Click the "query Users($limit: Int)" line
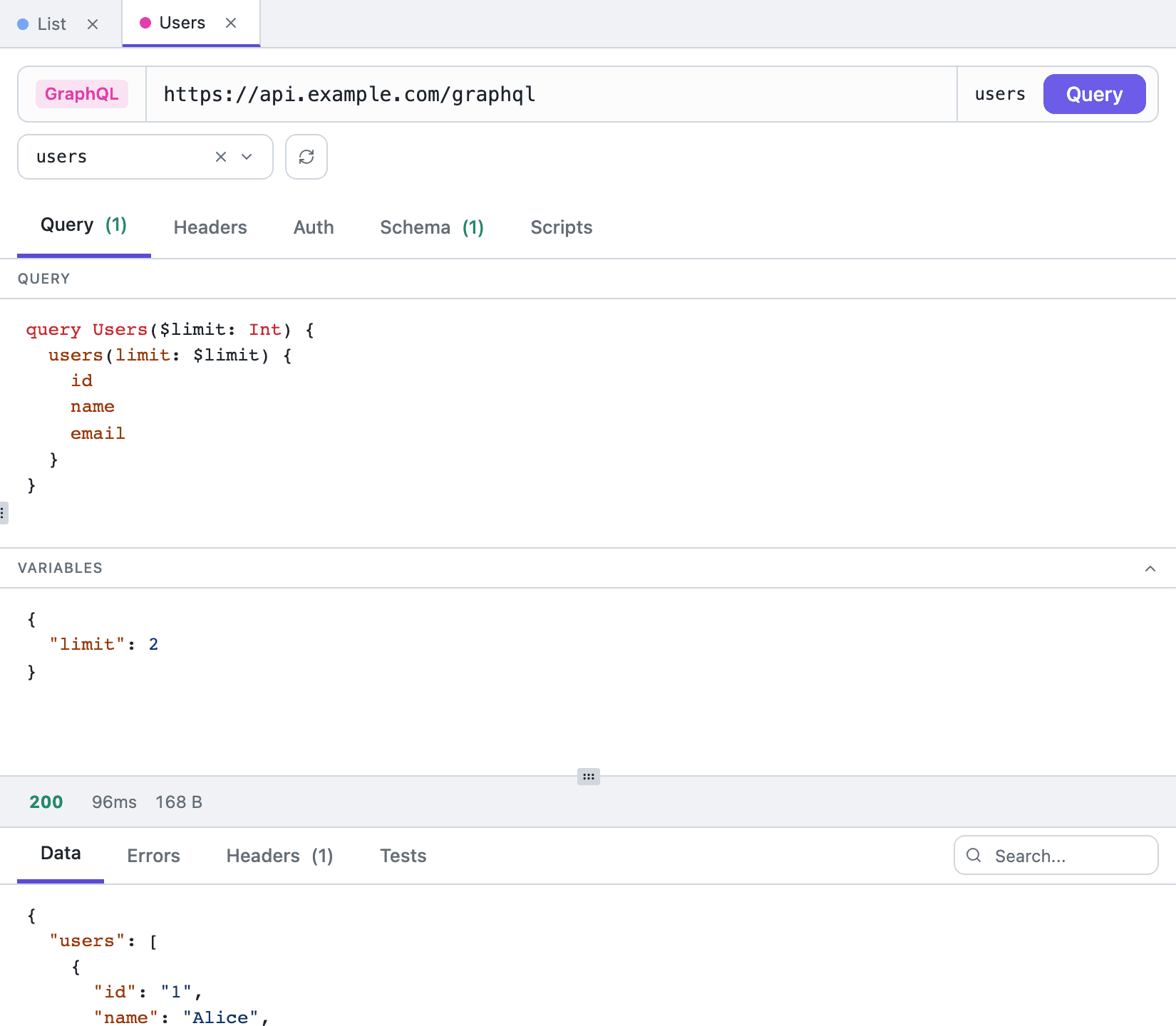The width and height of the screenshot is (1176, 1026). pyautogui.click(x=170, y=330)
